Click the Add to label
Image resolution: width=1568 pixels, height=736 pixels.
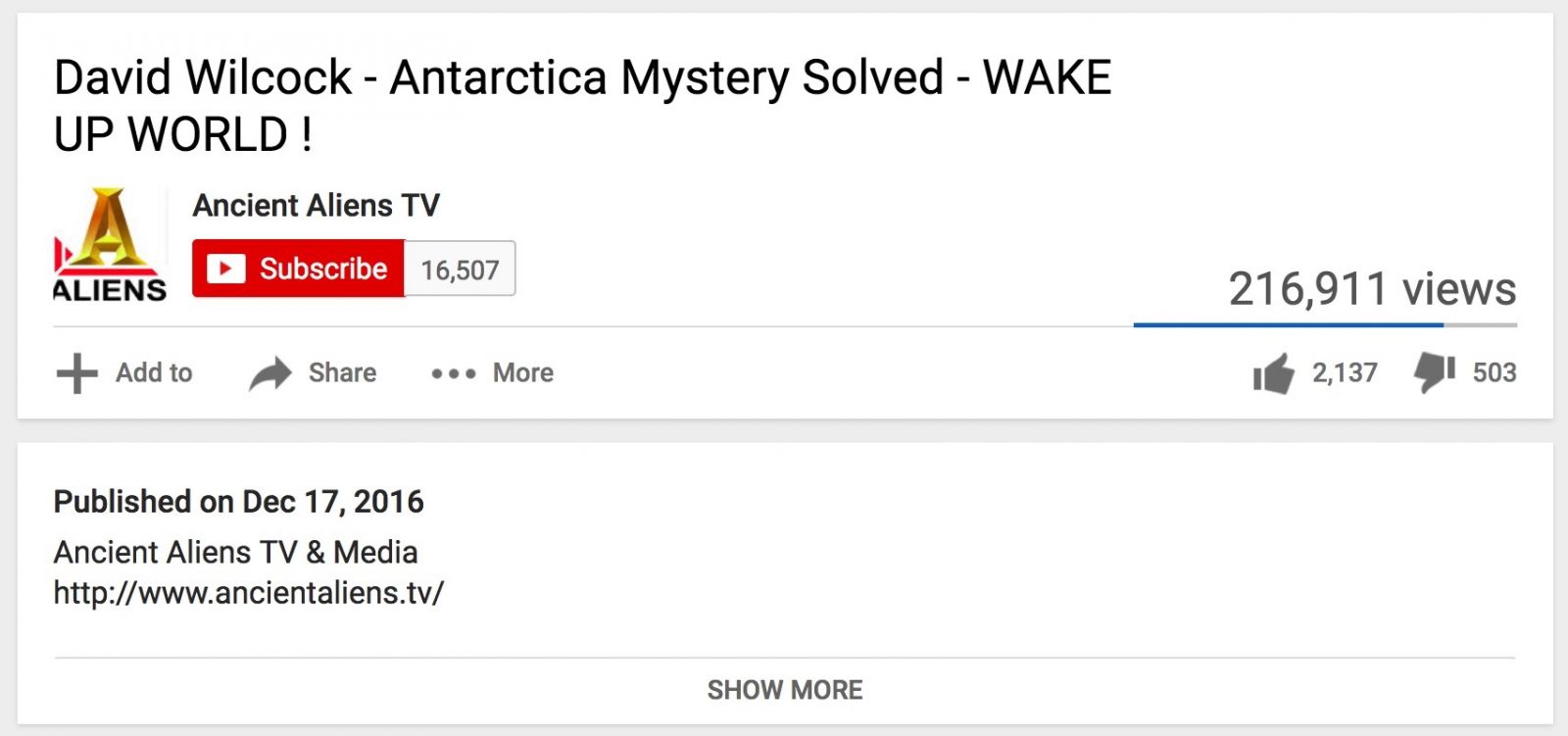pos(154,372)
